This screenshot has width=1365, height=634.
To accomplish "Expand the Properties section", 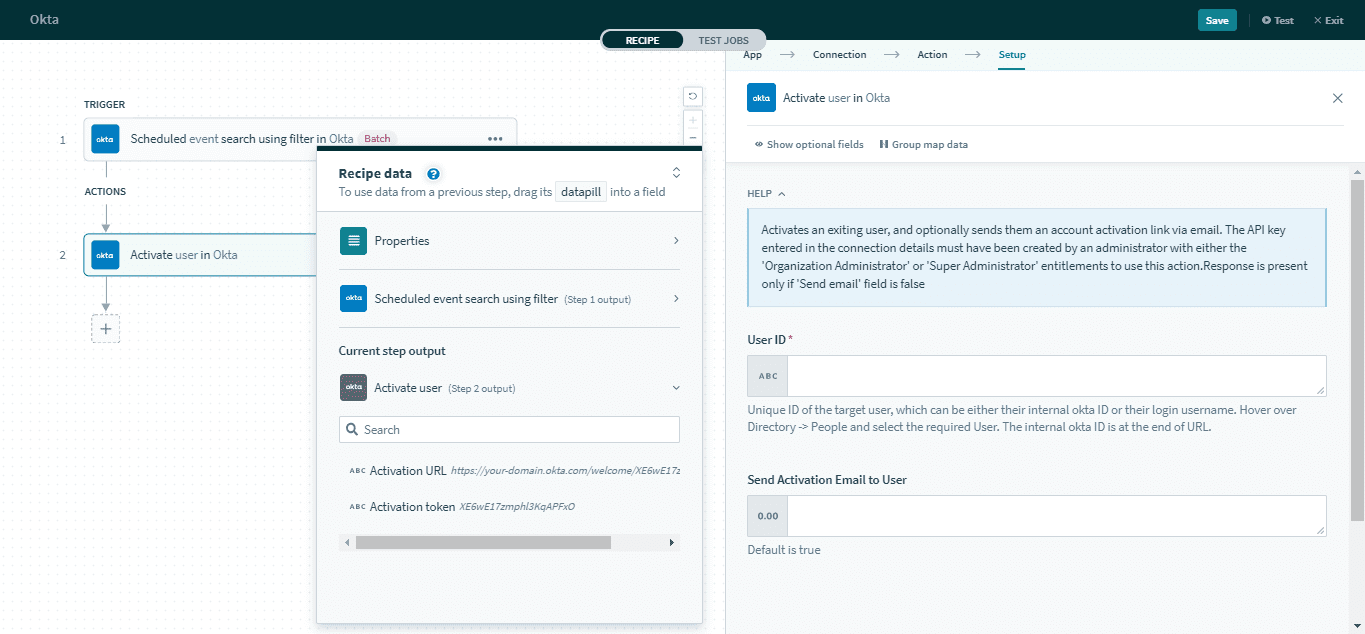I will 676,241.
